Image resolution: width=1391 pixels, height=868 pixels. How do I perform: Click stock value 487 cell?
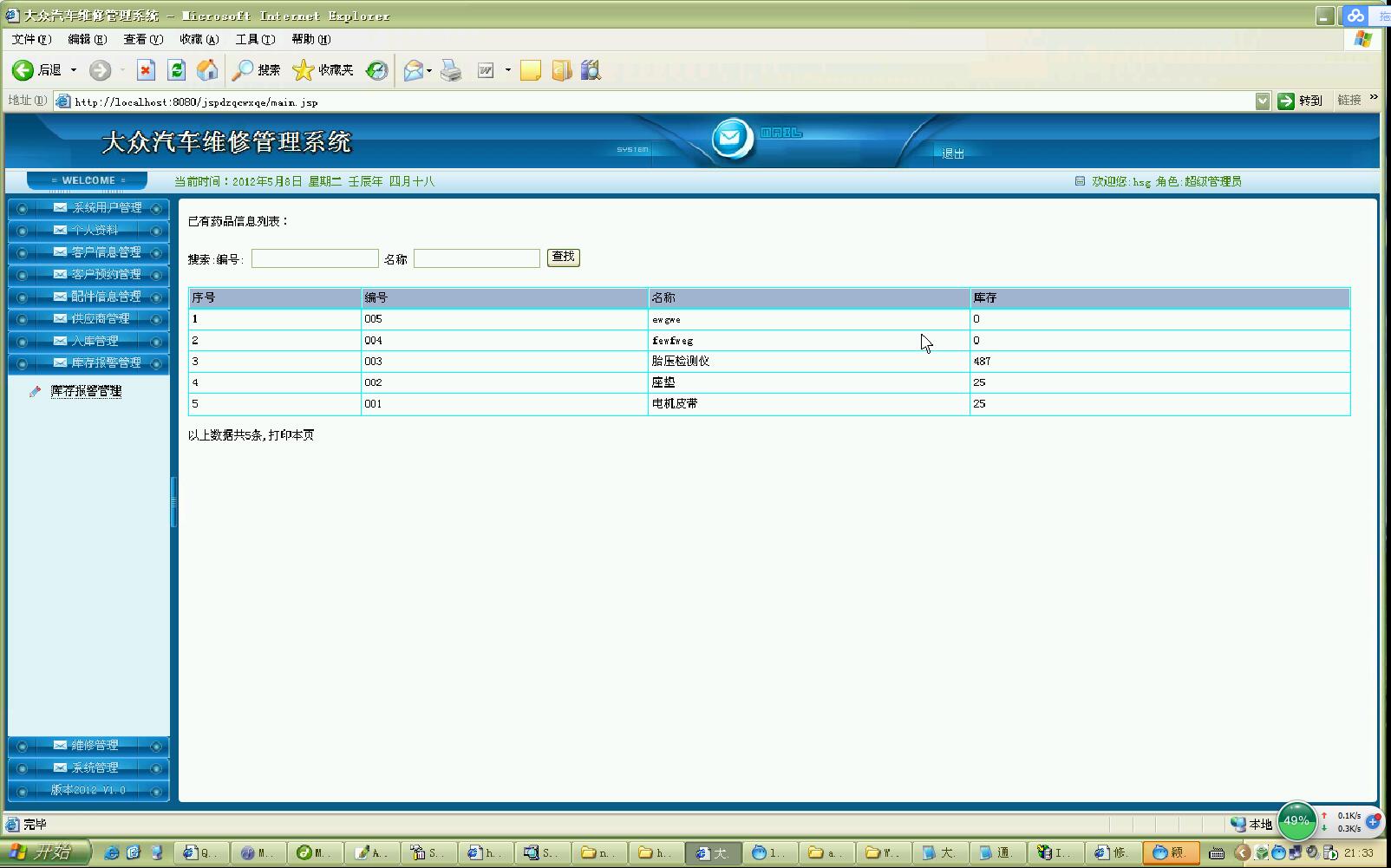[1160, 362]
